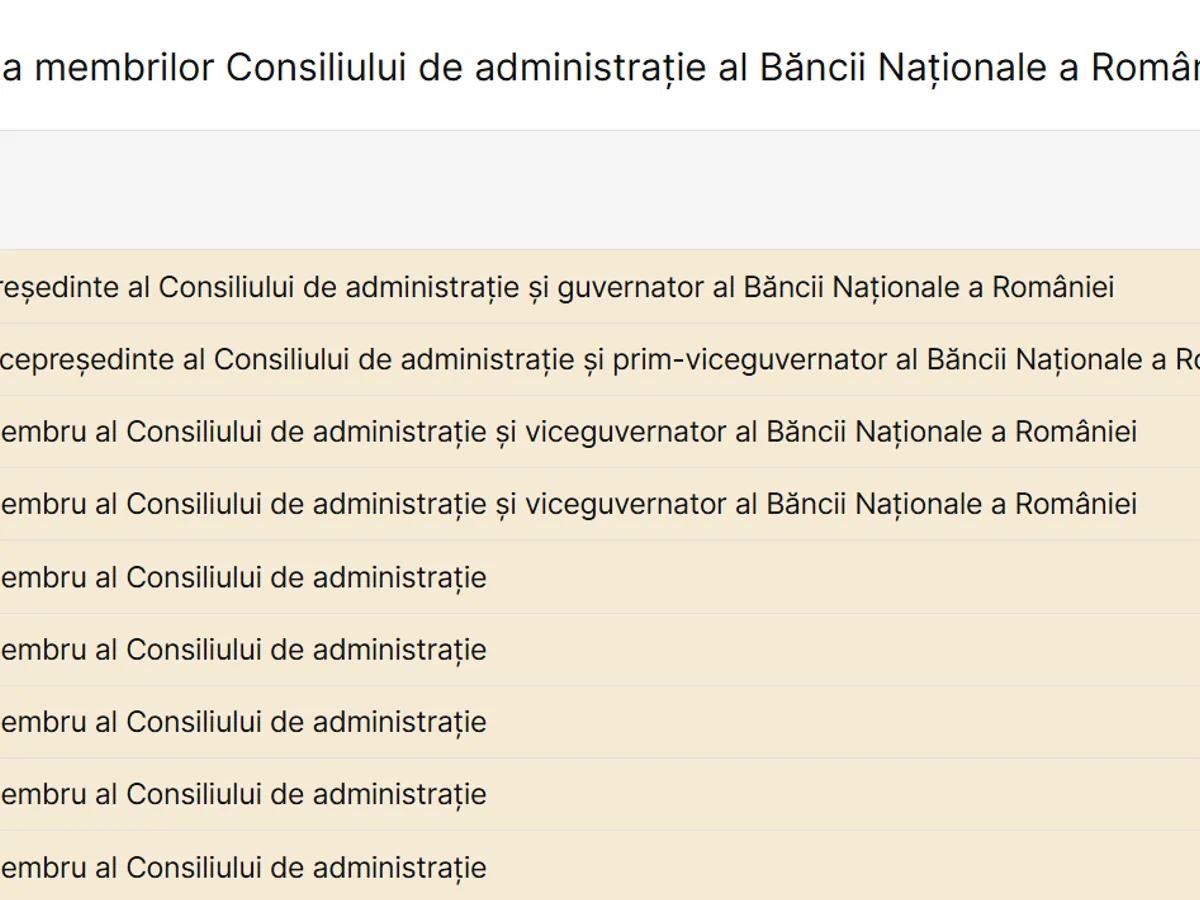Click the last visible membru al Consiliului row
This screenshot has height=900, width=1200.
coord(242,867)
